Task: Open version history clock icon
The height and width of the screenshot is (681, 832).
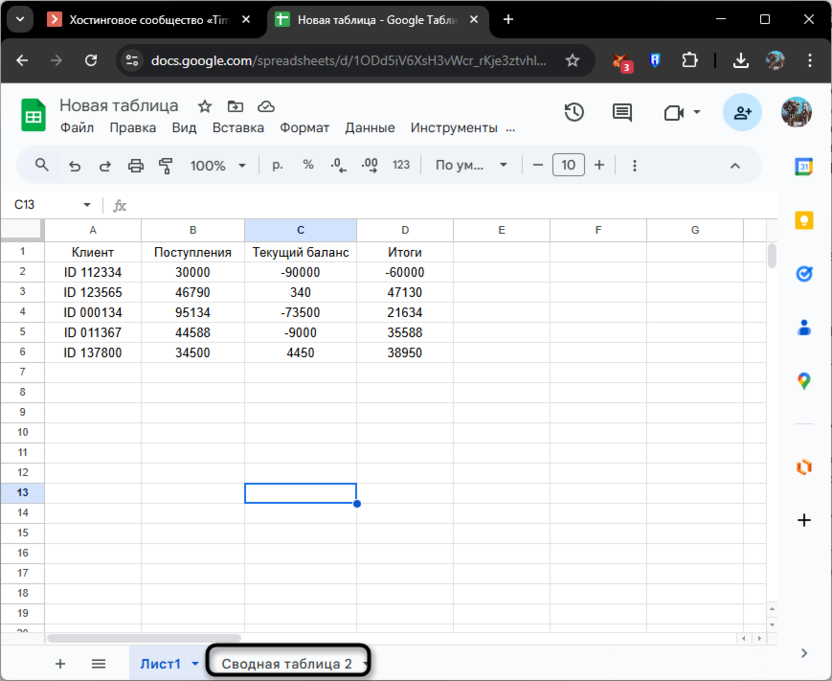Action: click(574, 113)
